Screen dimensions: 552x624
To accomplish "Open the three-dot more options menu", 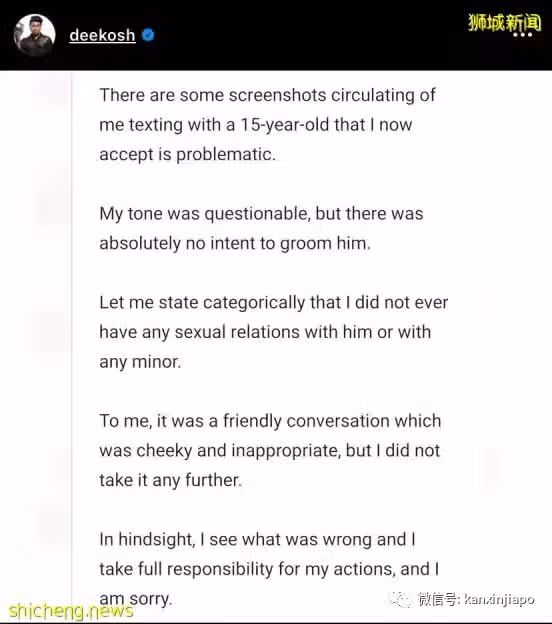I will coord(522,35).
